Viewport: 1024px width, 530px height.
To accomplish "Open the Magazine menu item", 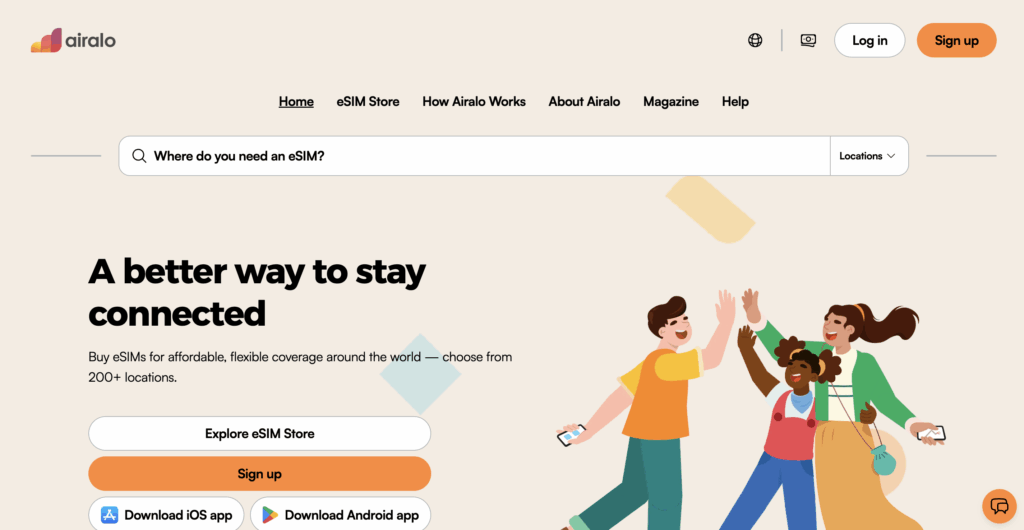I will [671, 101].
